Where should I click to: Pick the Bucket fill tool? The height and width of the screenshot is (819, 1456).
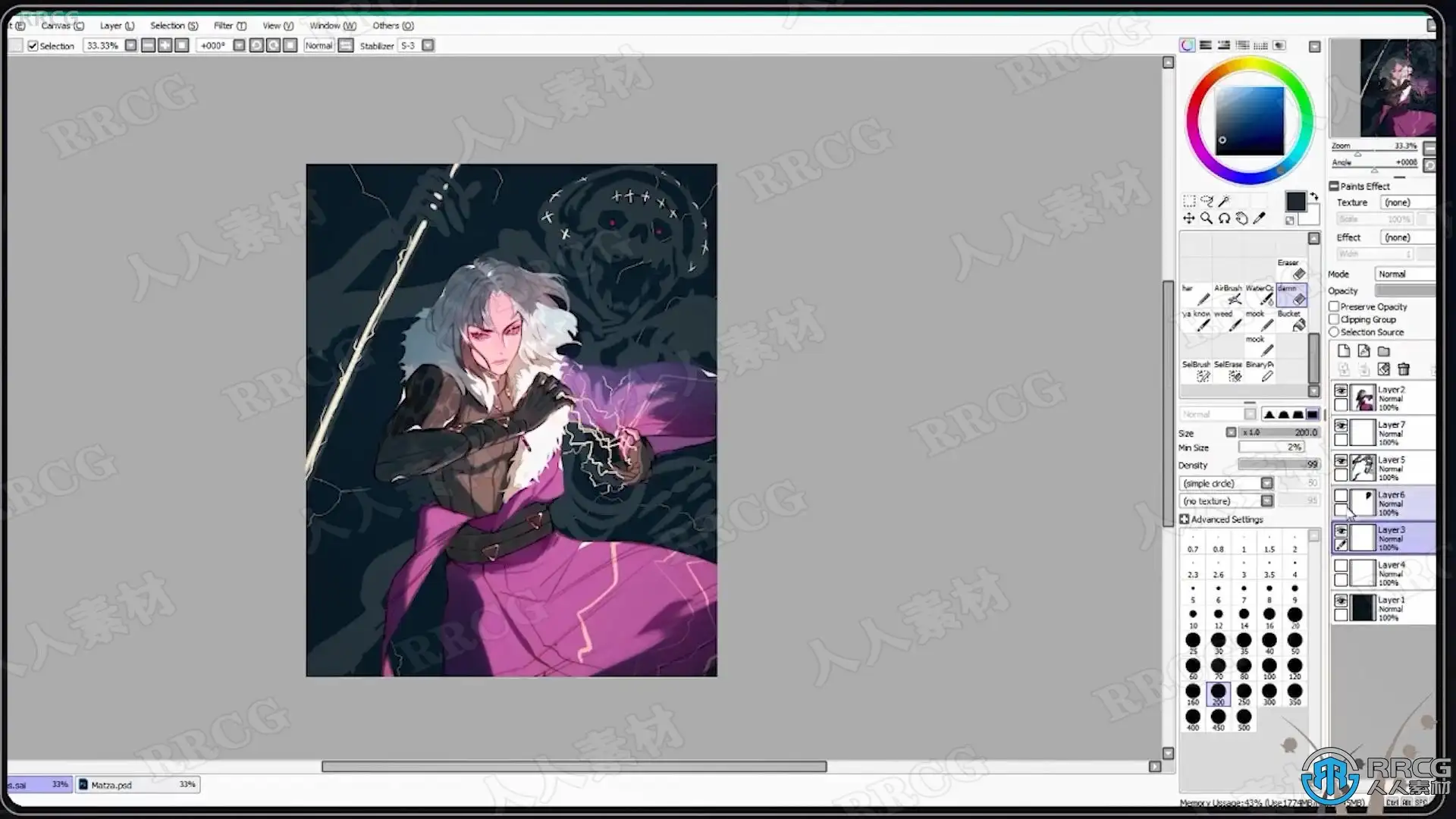pos(1291,321)
